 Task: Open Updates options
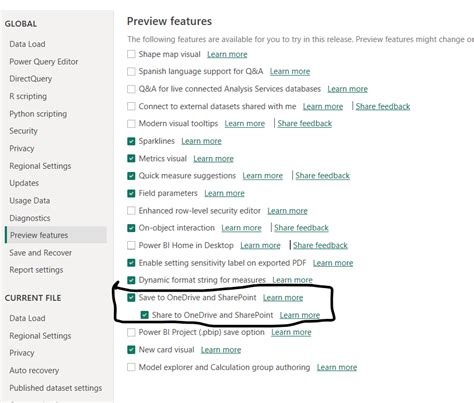coord(24,183)
